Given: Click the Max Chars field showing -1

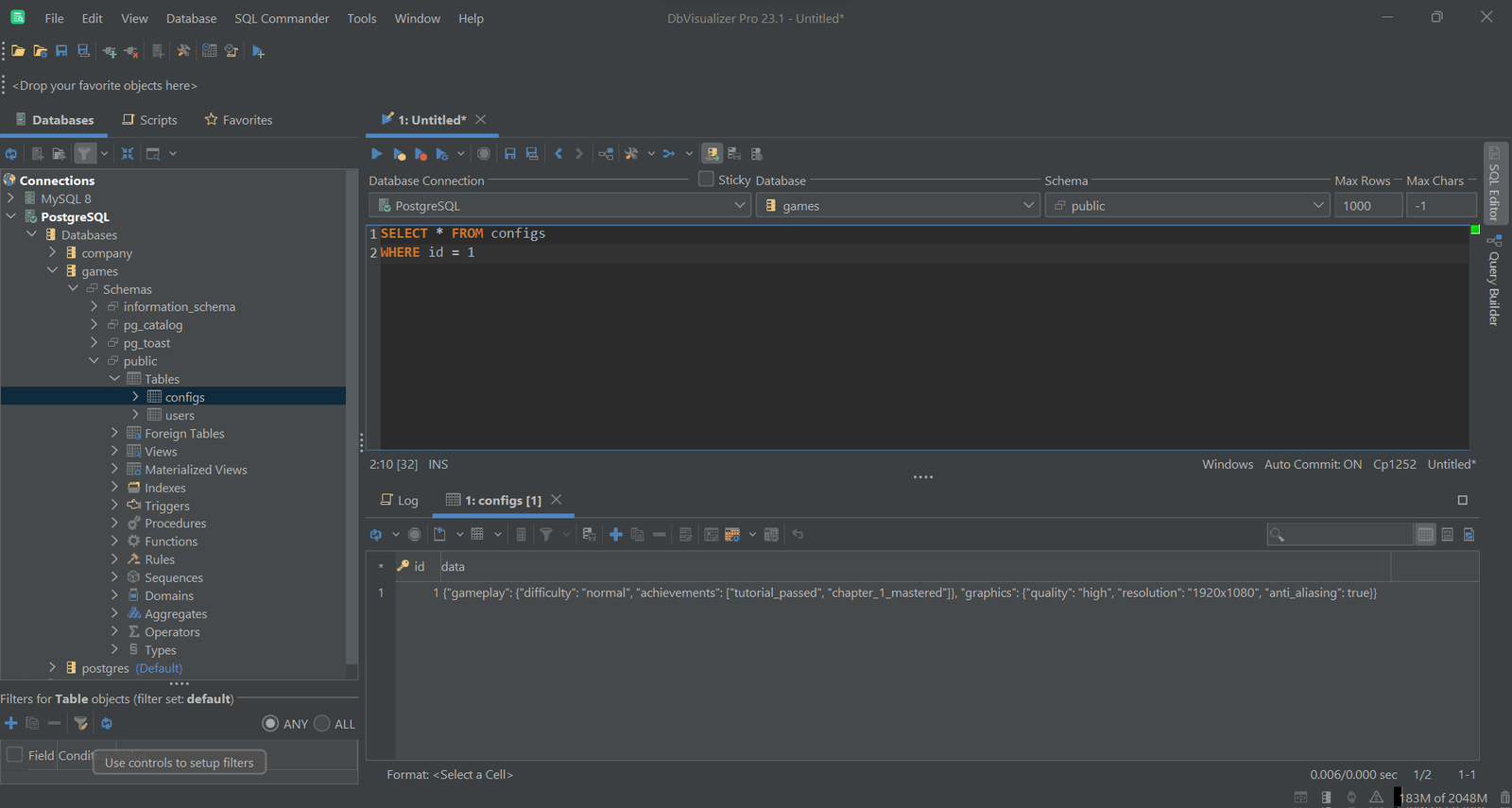Looking at the screenshot, I should point(1441,205).
